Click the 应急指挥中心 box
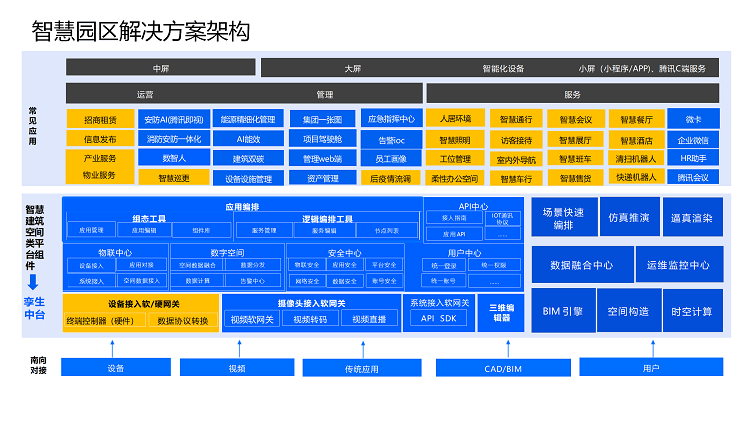Screen dimensions: 750x421 391,119
